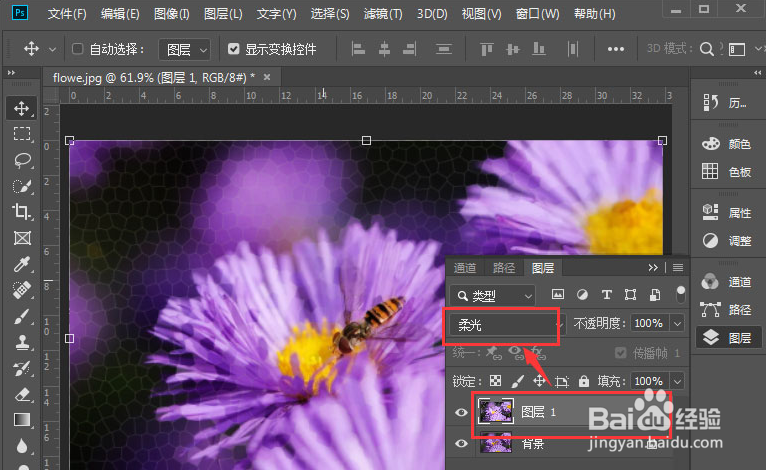This screenshot has height=470, width=766.
Task: Toggle lock all padlock icon
Action: (584, 381)
